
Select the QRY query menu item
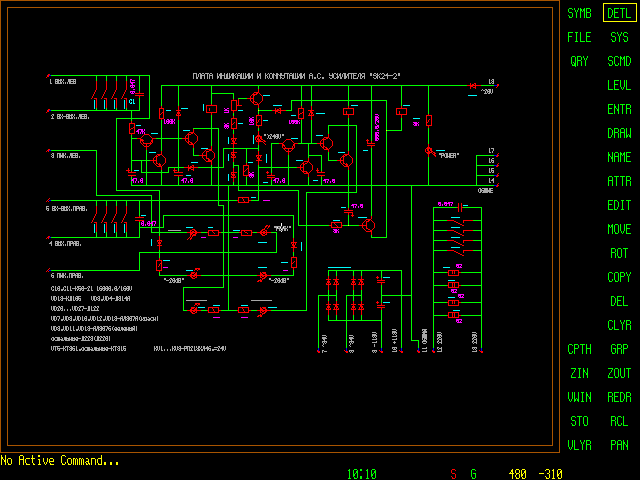(x=579, y=61)
